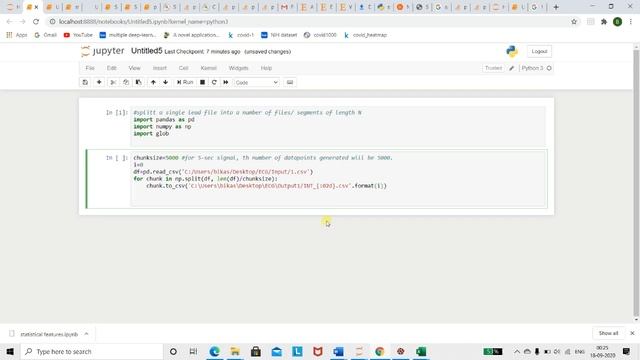Paste cells below icon in toolbar
This screenshot has height=360, width=640.
pyautogui.click(x=139, y=82)
